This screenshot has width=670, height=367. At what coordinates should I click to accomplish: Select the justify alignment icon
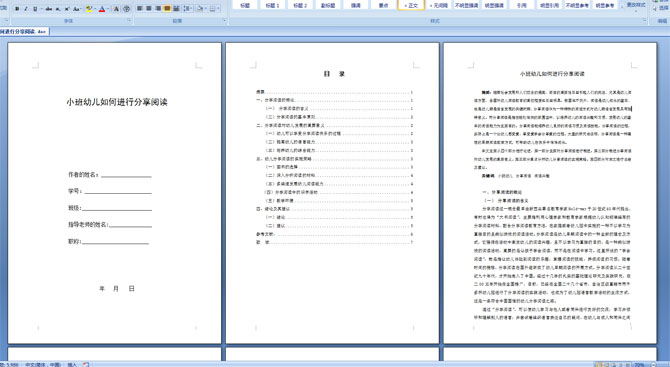tap(167, 9)
